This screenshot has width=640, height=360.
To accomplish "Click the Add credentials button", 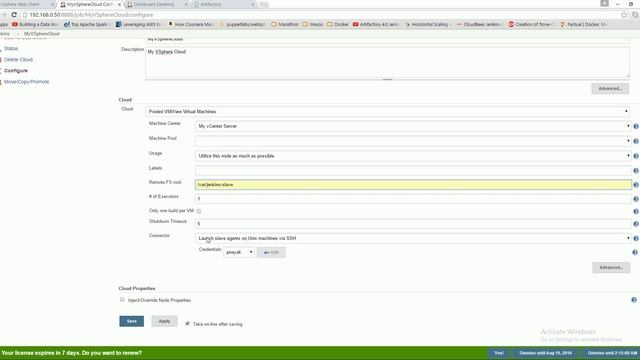I will tap(271, 252).
